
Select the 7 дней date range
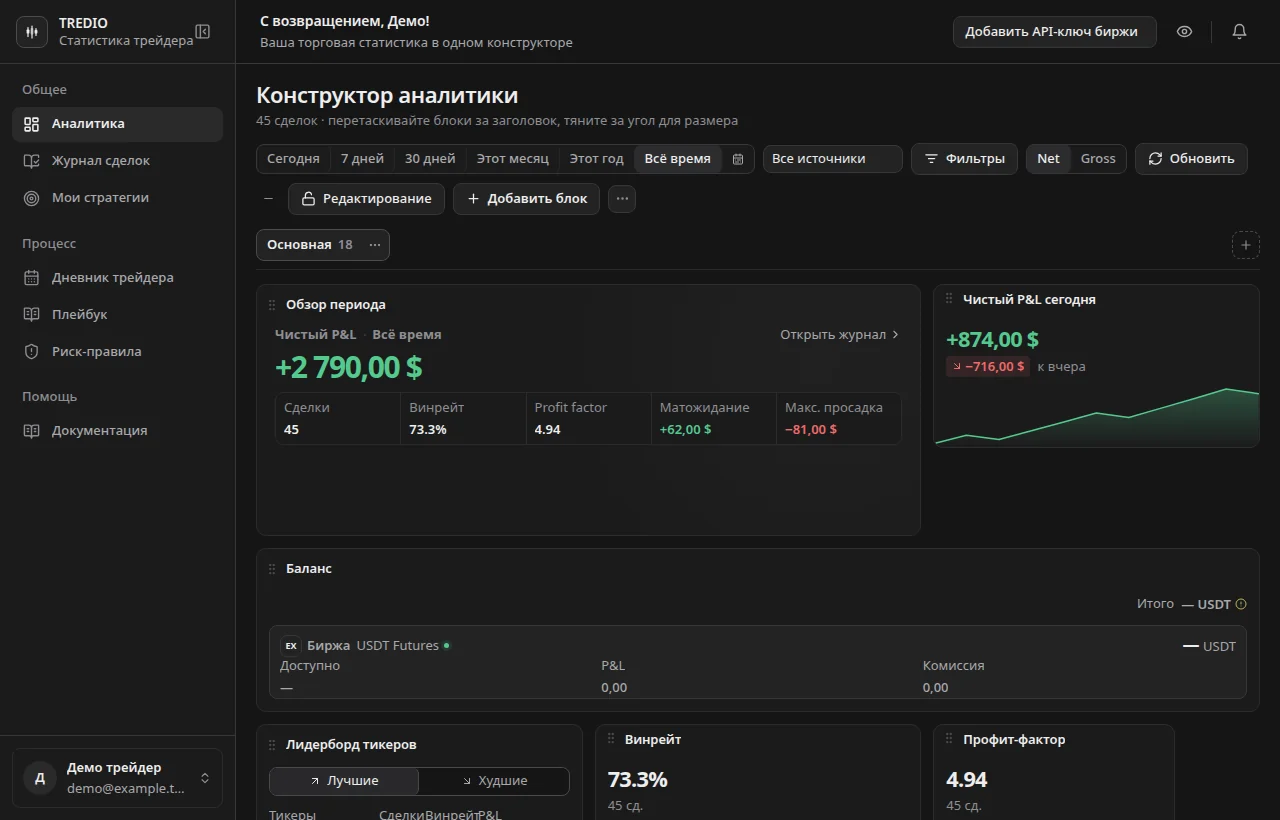coord(362,159)
